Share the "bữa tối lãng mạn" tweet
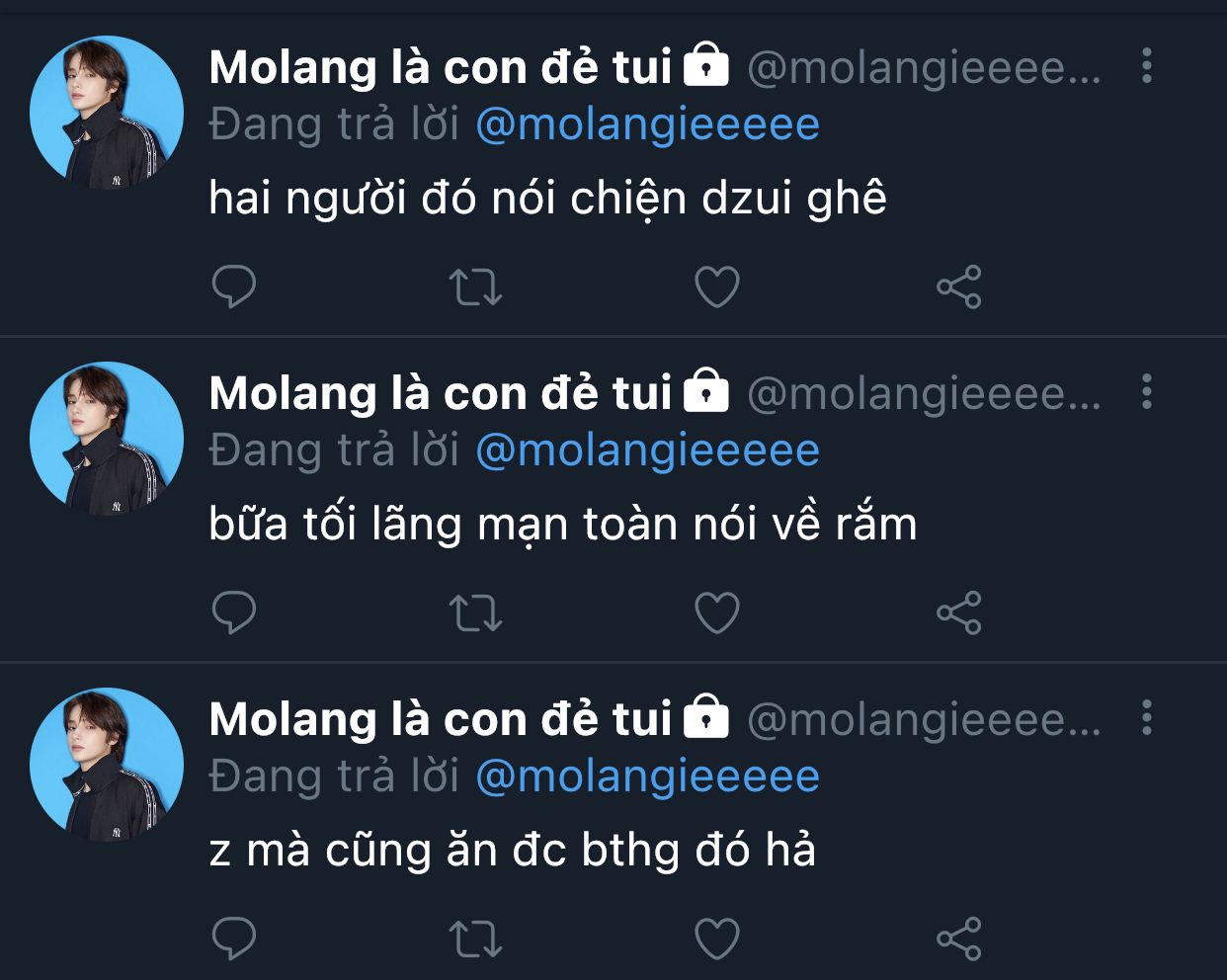The height and width of the screenshot is (980, 1227). click(958, 613)
